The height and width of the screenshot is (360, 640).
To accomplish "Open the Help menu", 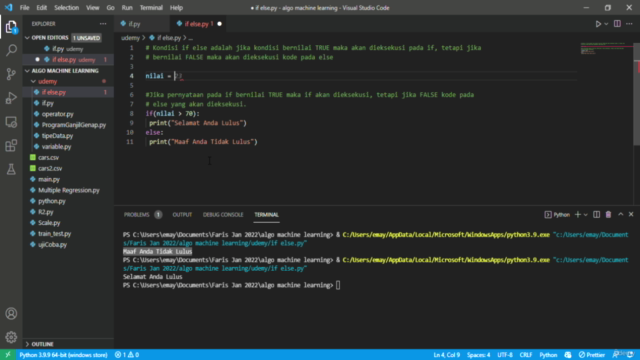I will point(176,8).
